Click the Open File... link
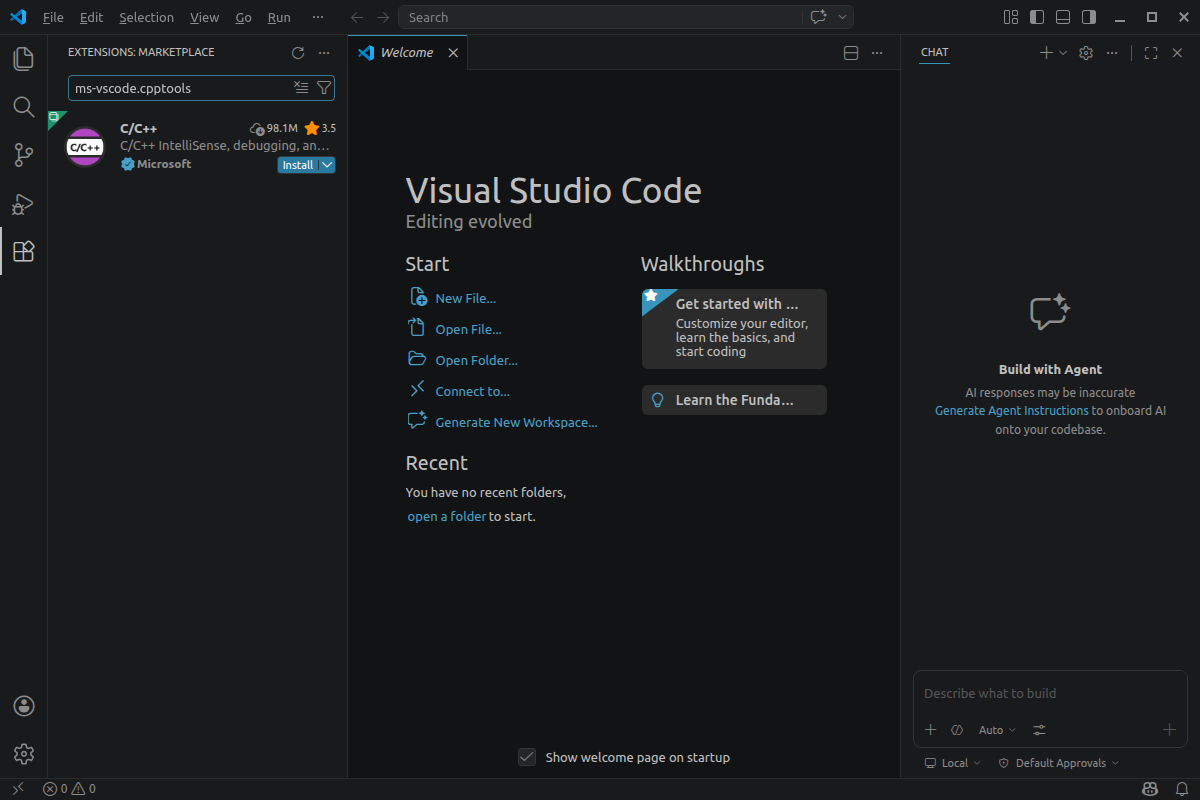 pos(468,329)
